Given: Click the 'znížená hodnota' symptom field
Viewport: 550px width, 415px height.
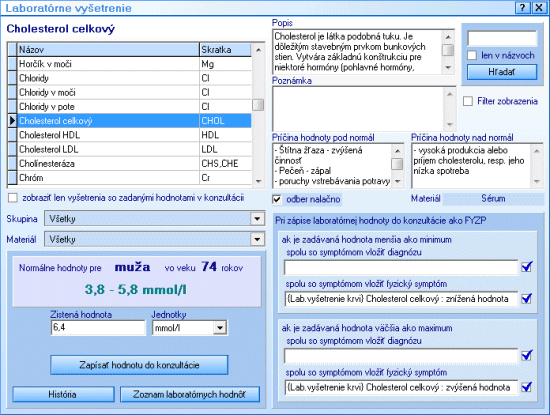Looking at the screenshot, I should (x=401, y=299).
